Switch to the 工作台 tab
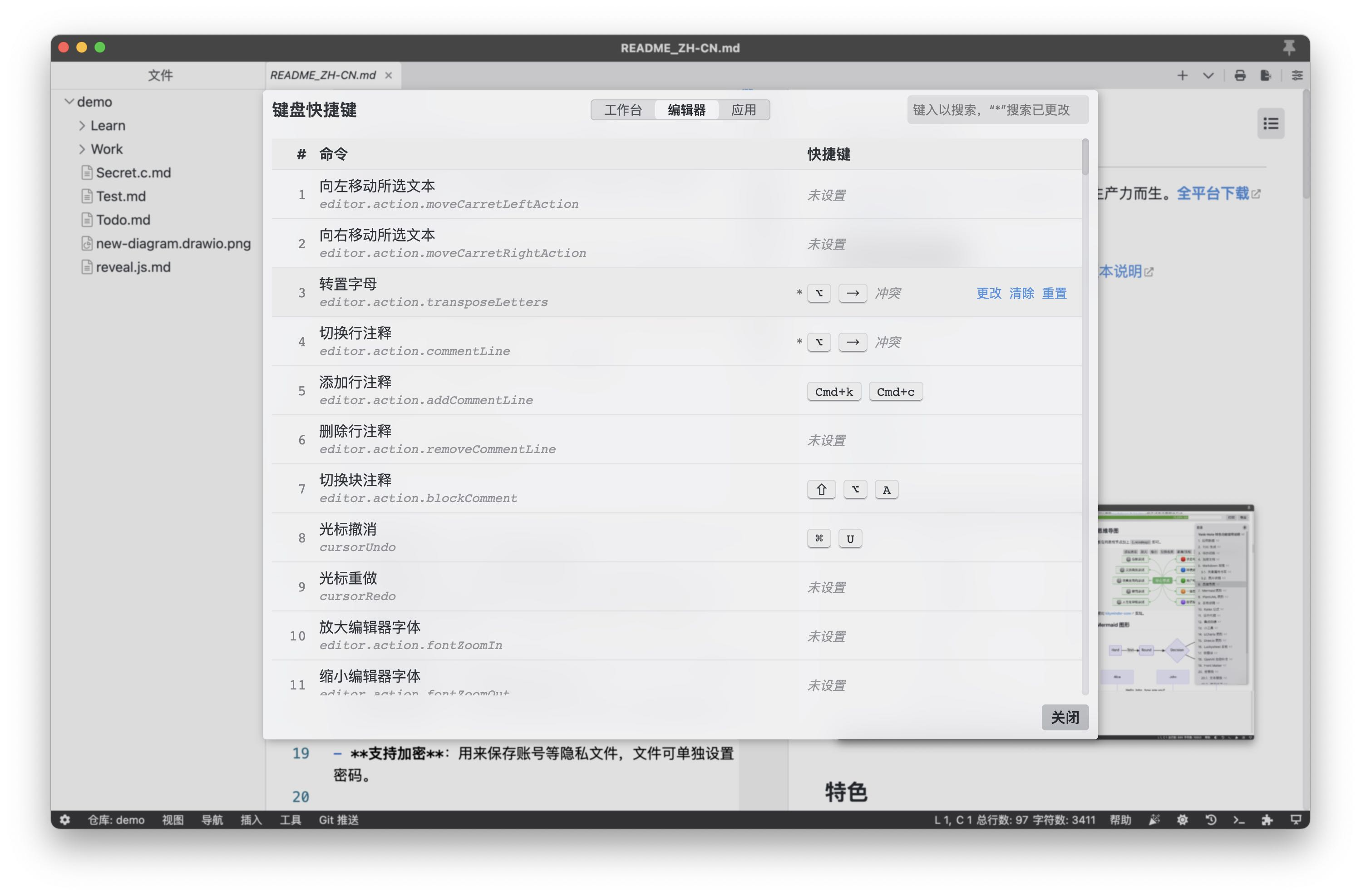Viewport: 1361px width, 896px height. (x=623, y=110)
